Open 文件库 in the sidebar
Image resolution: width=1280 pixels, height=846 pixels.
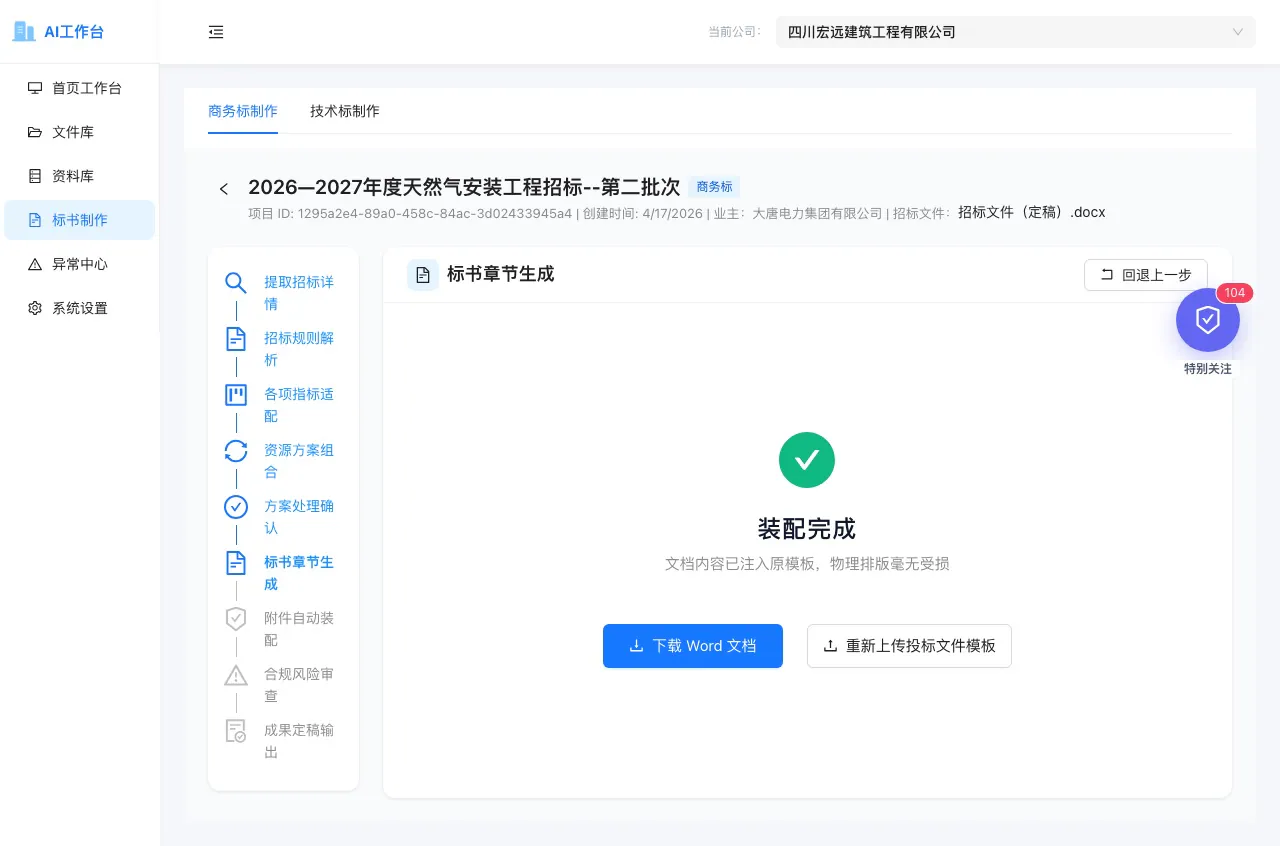click(x=80, y=132)
